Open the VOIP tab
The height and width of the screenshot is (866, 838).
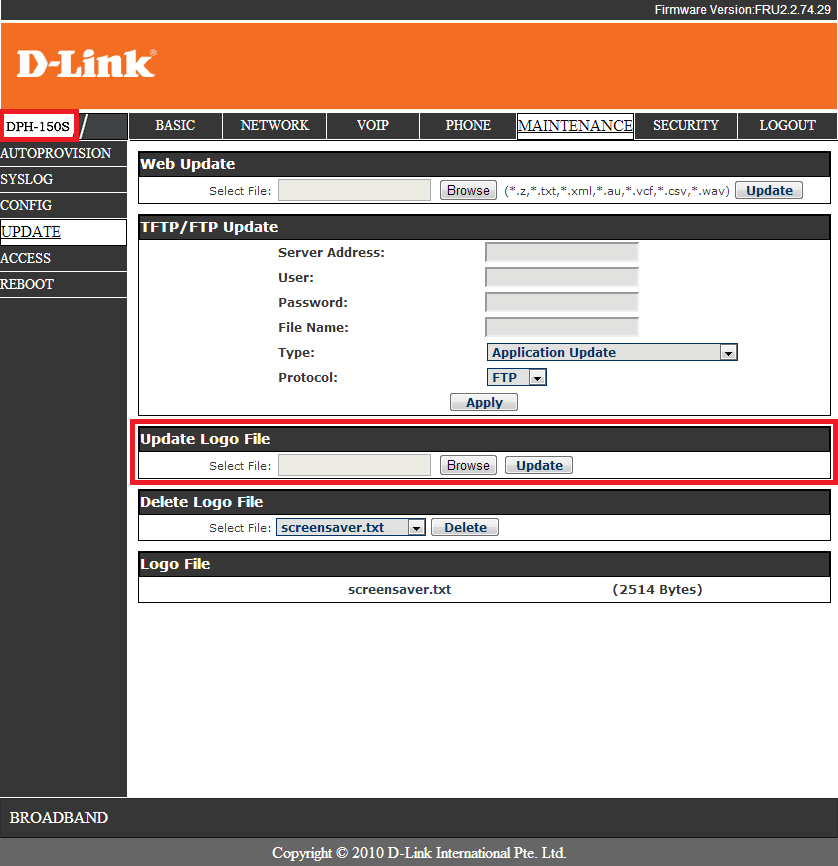373,126
